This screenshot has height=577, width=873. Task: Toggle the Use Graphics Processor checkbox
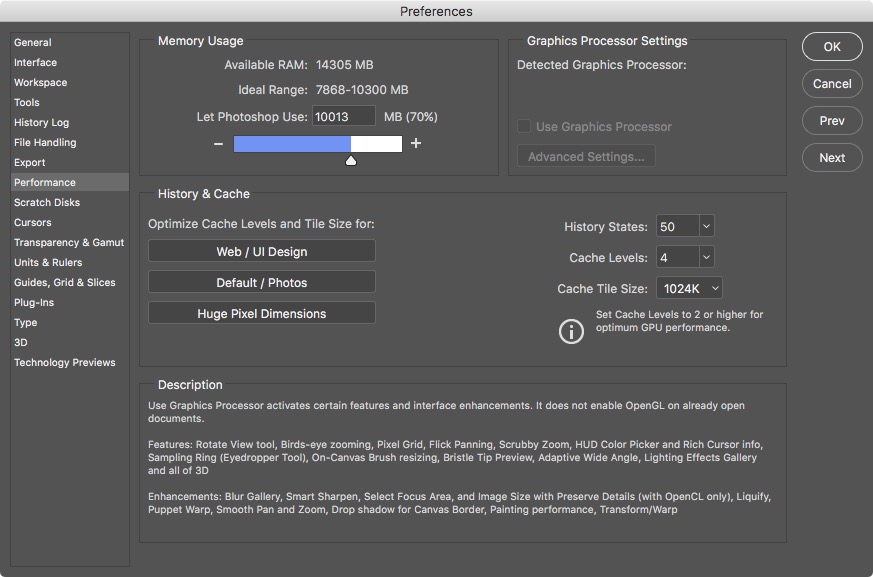524,126
